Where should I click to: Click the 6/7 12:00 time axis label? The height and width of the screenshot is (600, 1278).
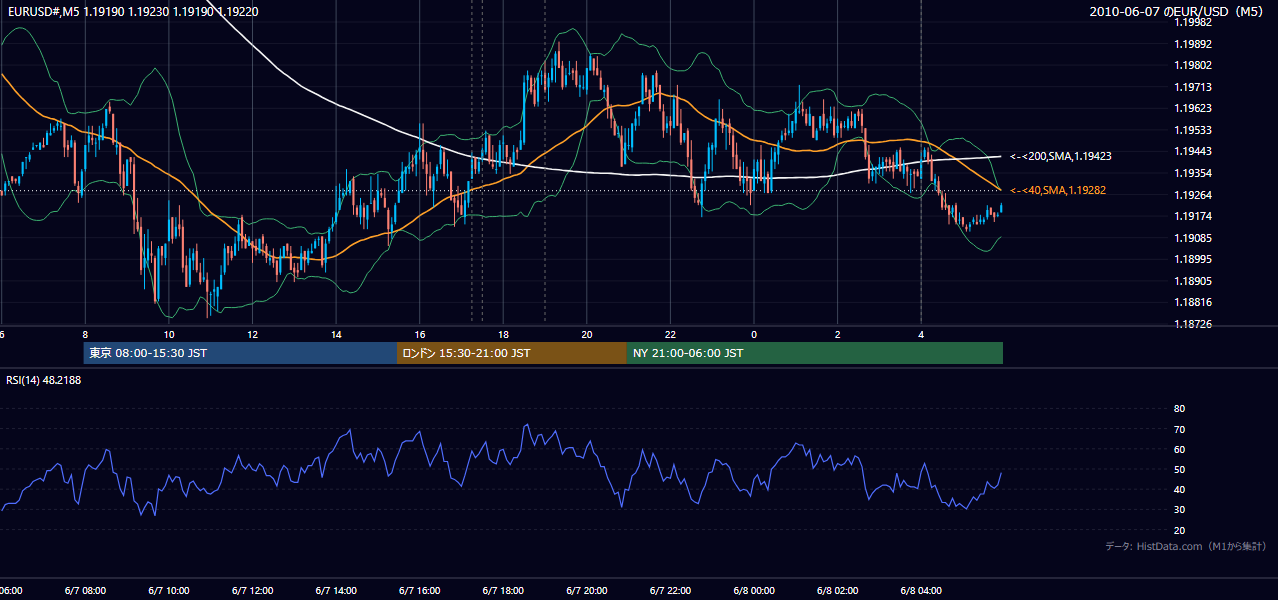(250, 591)
